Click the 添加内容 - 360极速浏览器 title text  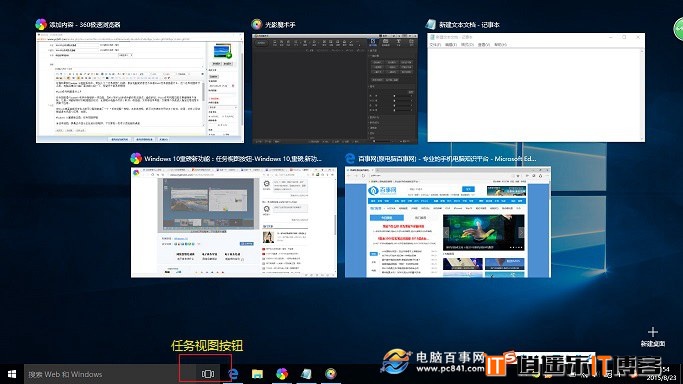85,25
